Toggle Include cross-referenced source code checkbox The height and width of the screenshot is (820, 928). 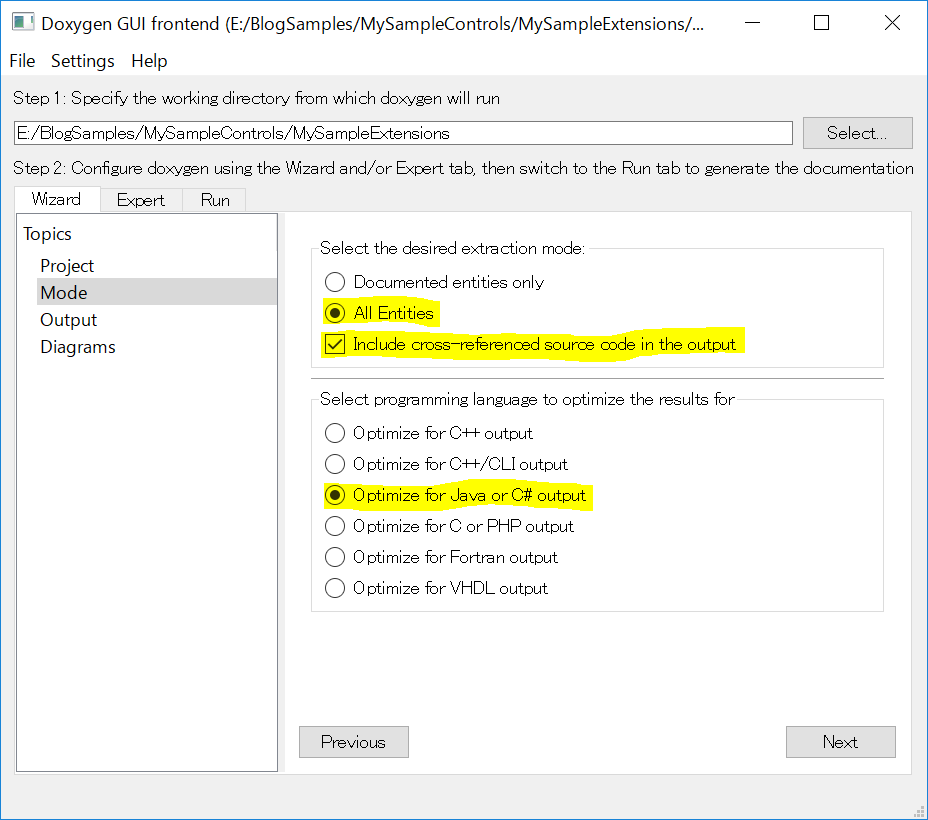pyautogui.click(x=334, y=344)
